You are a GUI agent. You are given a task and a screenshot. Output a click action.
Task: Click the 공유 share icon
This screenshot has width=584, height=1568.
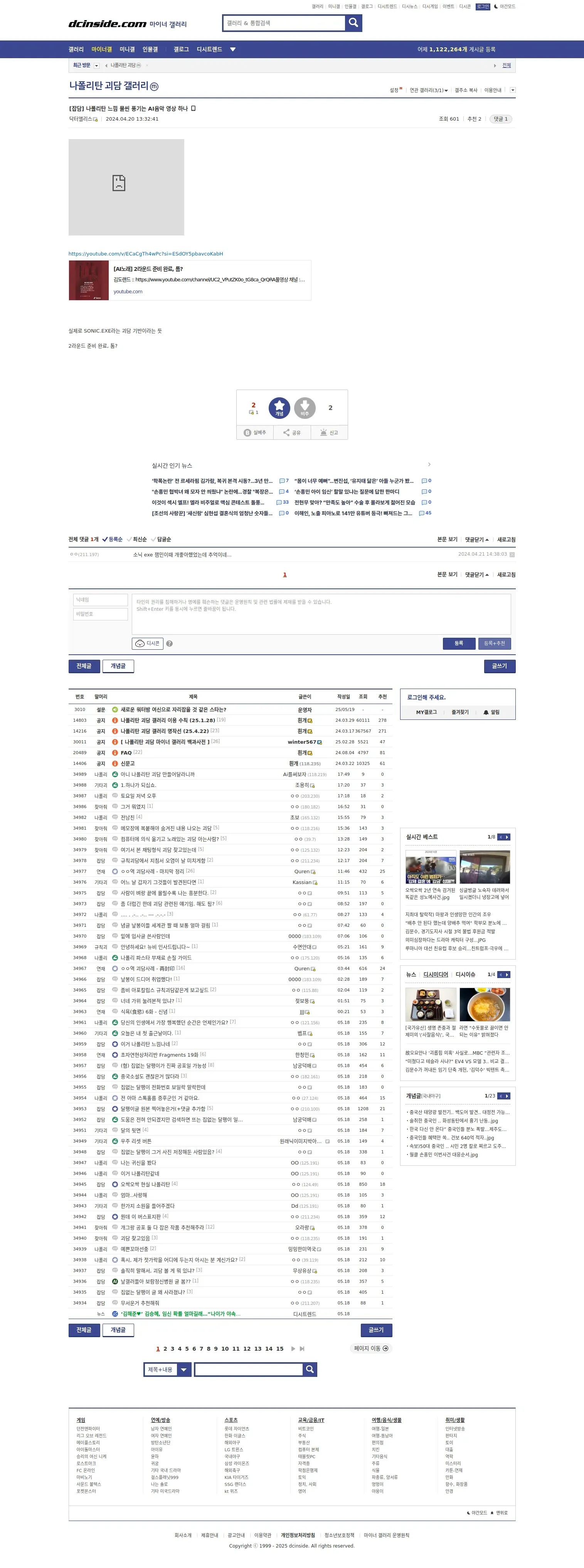pyautogui.click(x=292, y=432)
